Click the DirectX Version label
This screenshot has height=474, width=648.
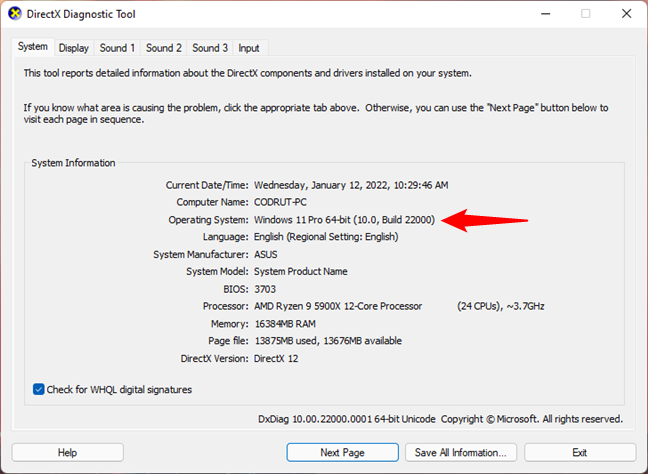pyautogui.click(x=214, y=358)
